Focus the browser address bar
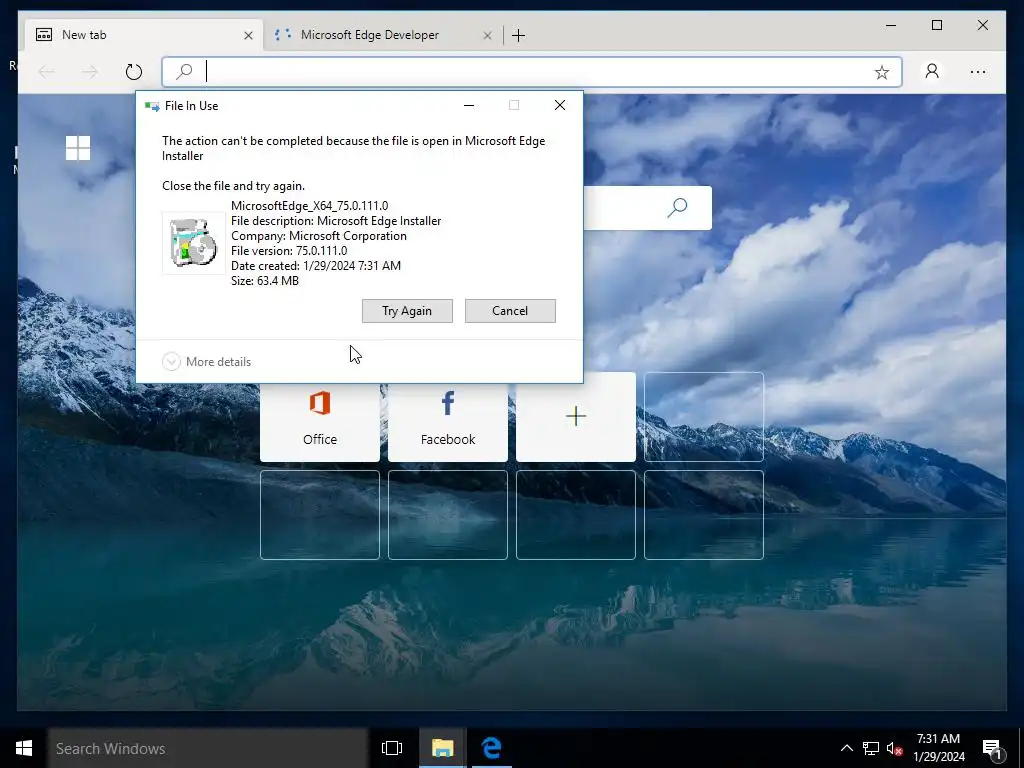Viewport: 1024px width, 768px height. [532, 72]
